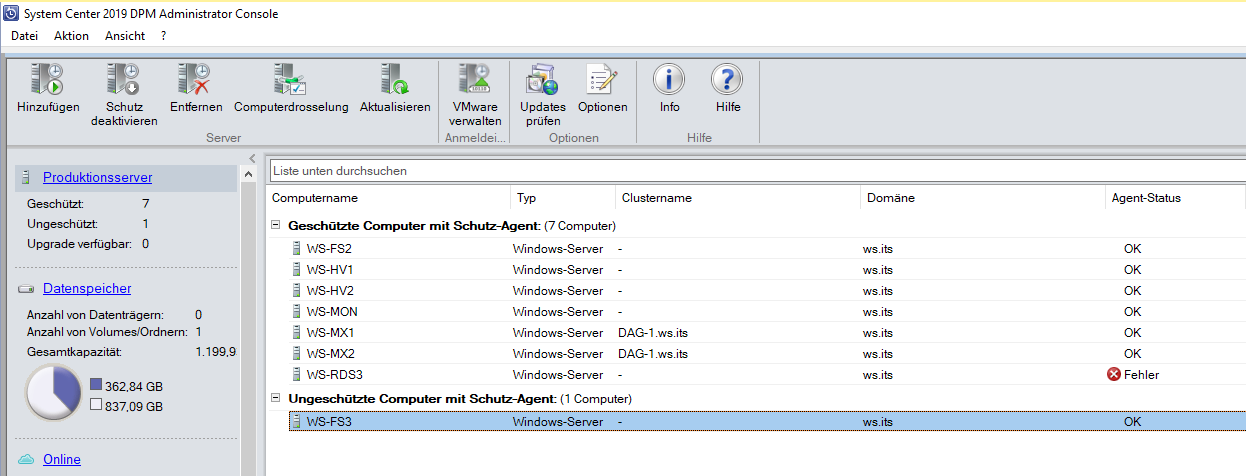
Task: Open the Datenspeicher link
Action: (87, 289)
